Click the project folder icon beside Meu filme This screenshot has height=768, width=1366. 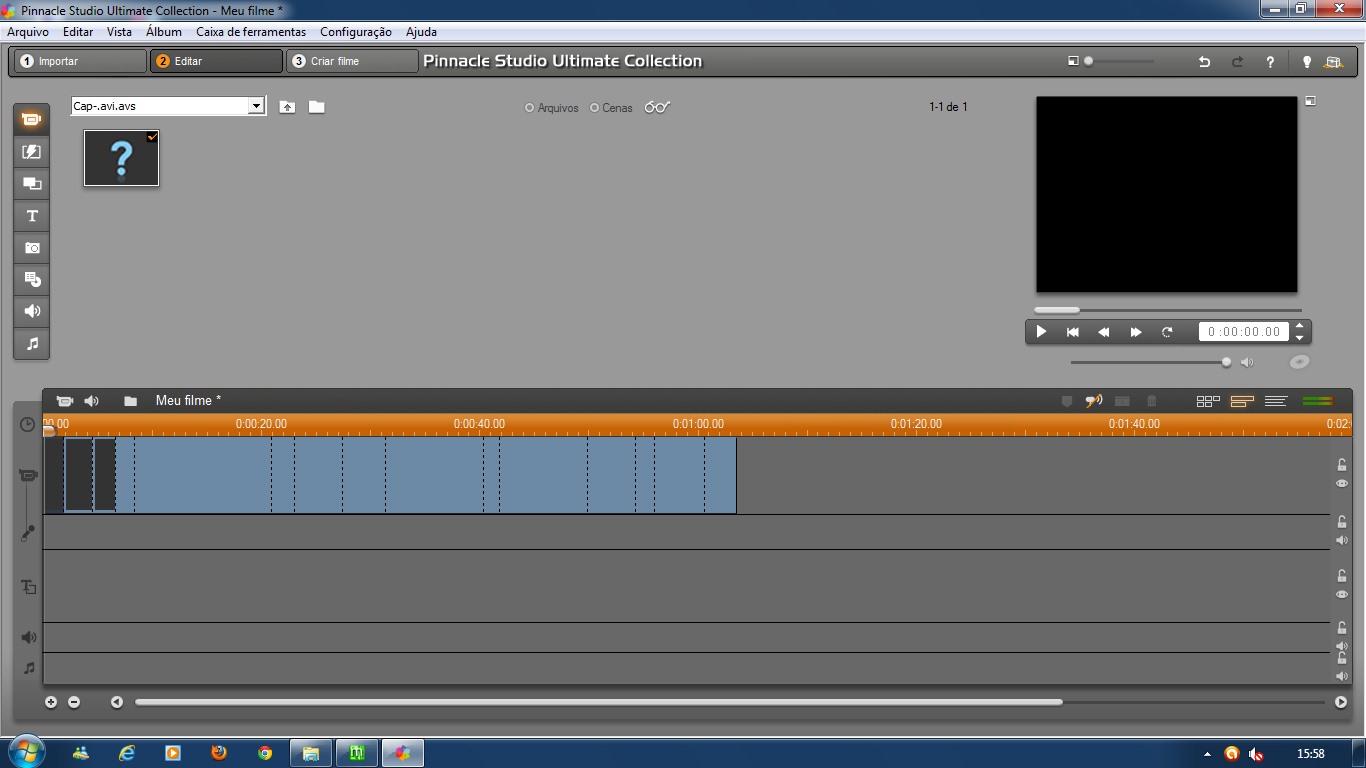point(130,400)
